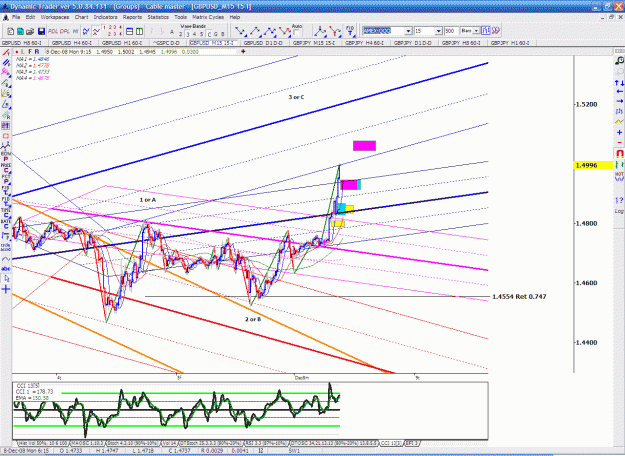The width and height of the screenshot is (625, 456).
Task: Select wave band 4 button
Action: pyautogui.click(x=195, y=34)
